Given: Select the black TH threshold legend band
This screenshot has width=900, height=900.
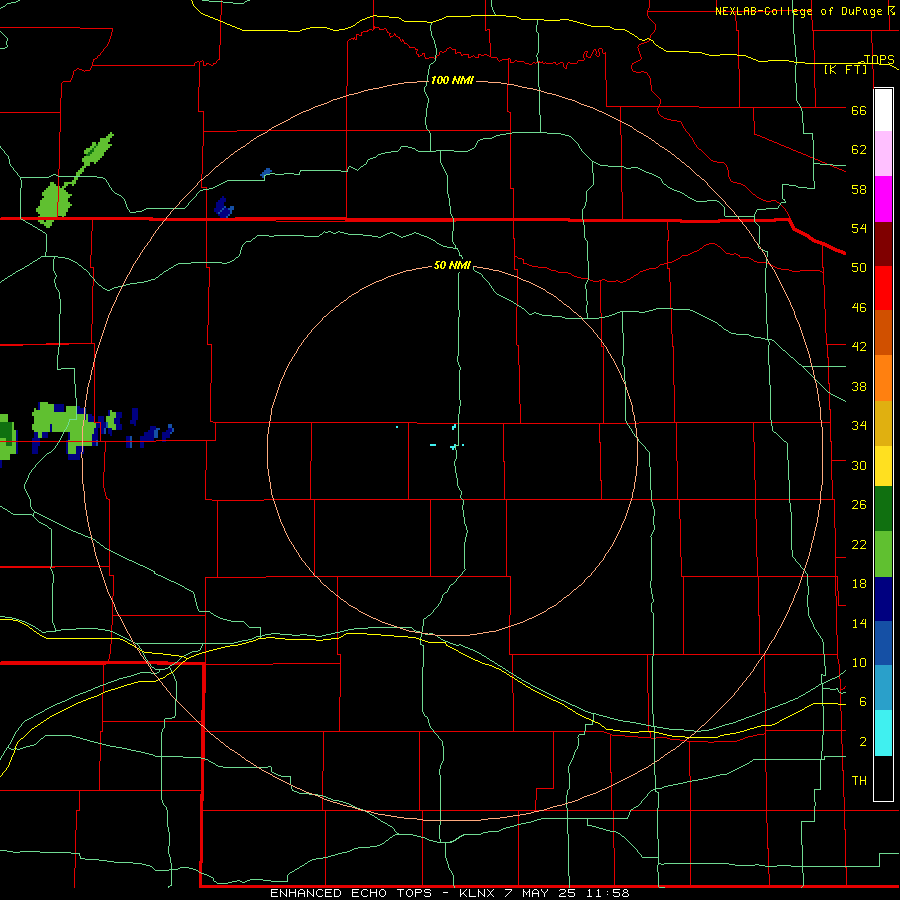Looking at the screenshot, I should [883, 778].
